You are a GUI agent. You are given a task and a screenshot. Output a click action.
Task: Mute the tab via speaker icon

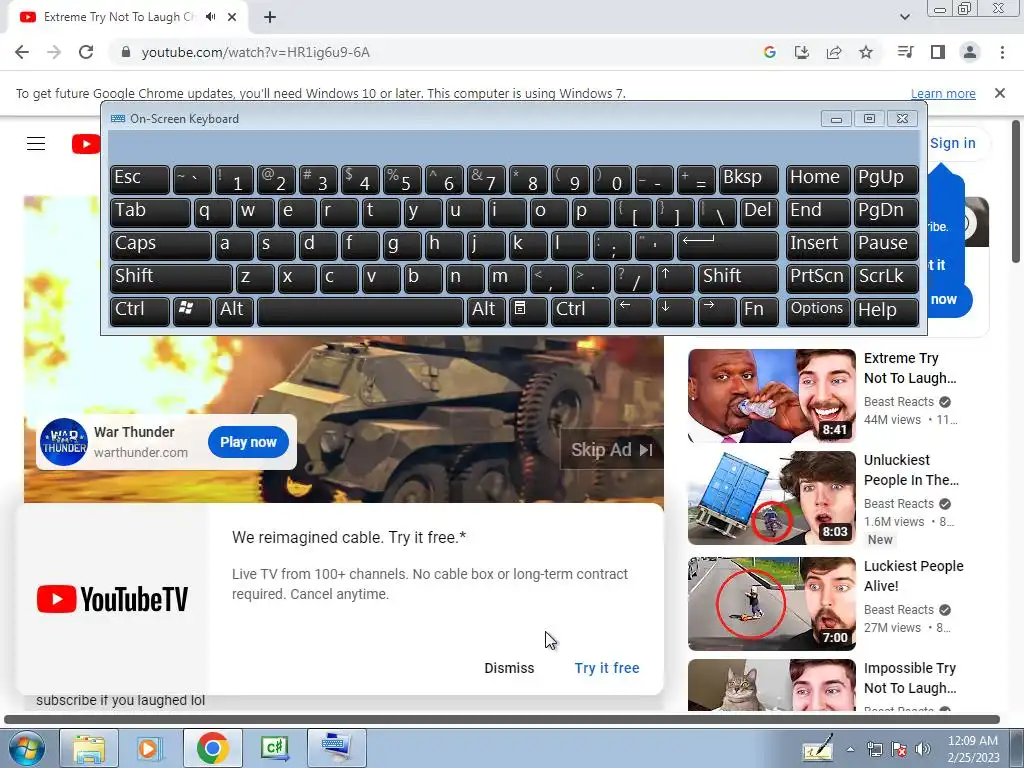(x=210, y=17)
